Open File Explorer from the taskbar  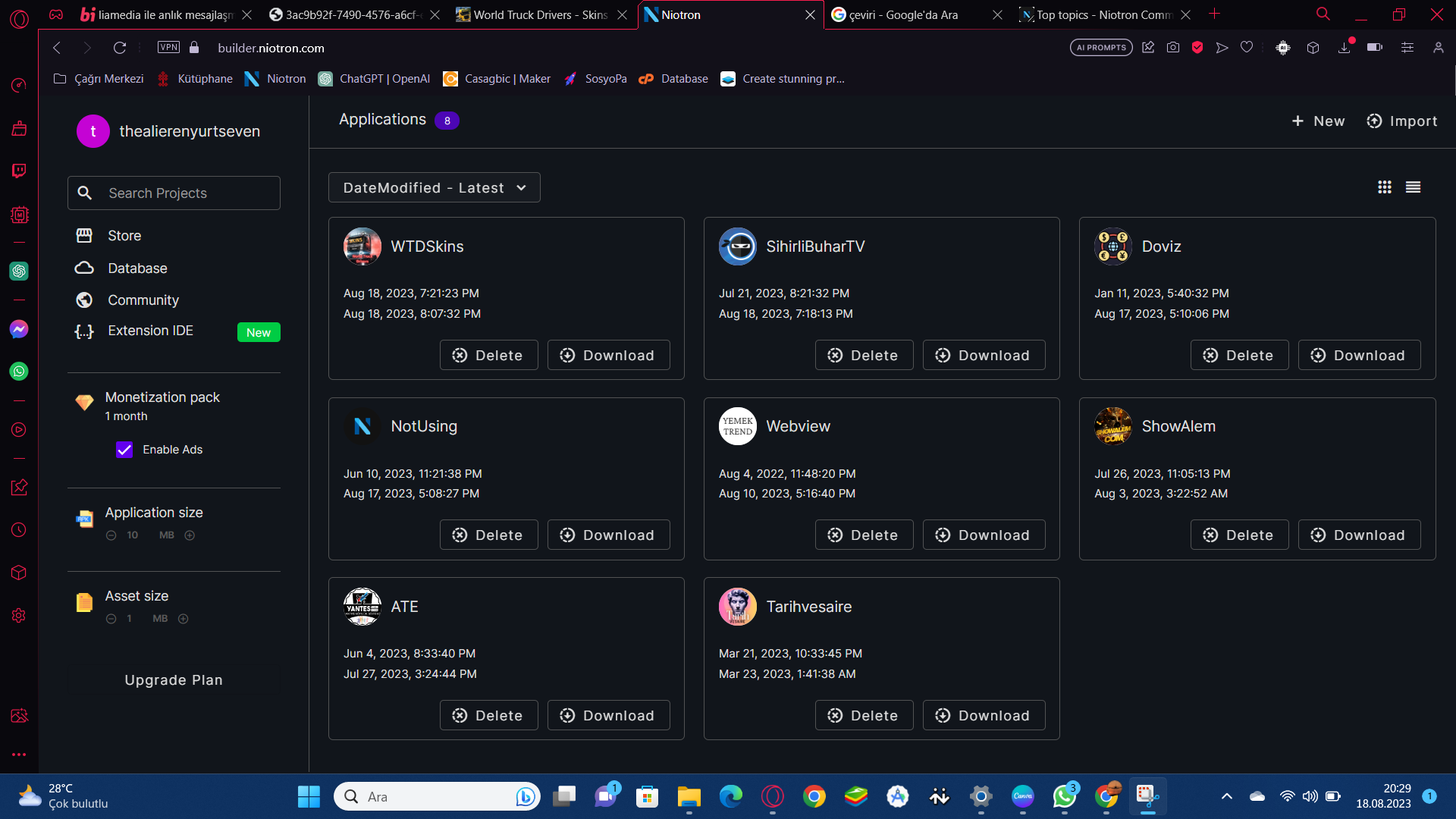tap(689, 796)
